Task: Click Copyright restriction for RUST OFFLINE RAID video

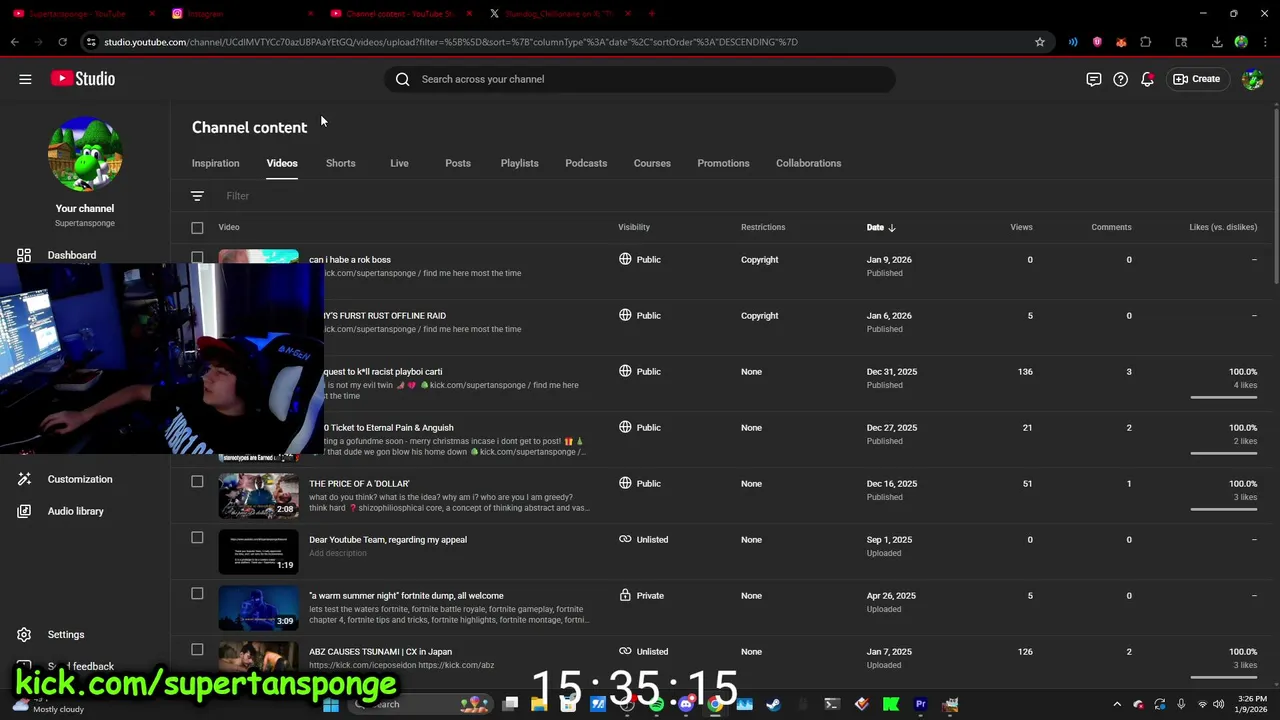Action: [x=760, y=315]
